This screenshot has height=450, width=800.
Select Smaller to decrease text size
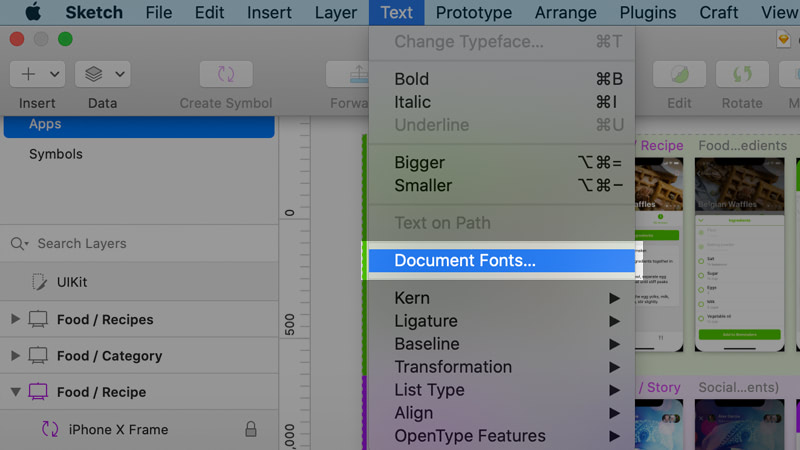tap(502, 185)
